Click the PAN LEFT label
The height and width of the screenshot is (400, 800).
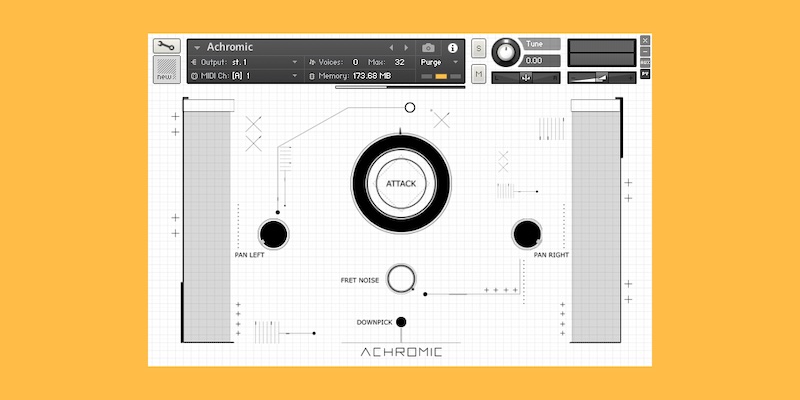(249, 255)
